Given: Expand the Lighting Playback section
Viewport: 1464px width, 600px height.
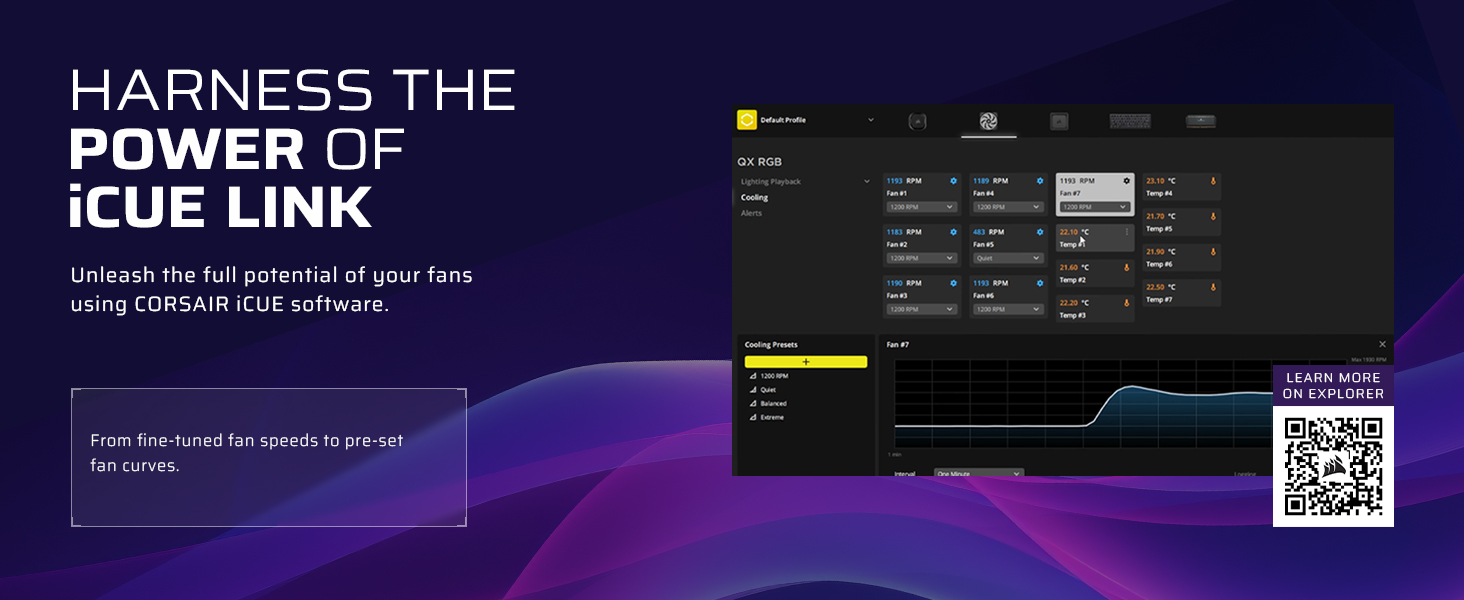Looking at the screenshot, I should tap(866, 182).
